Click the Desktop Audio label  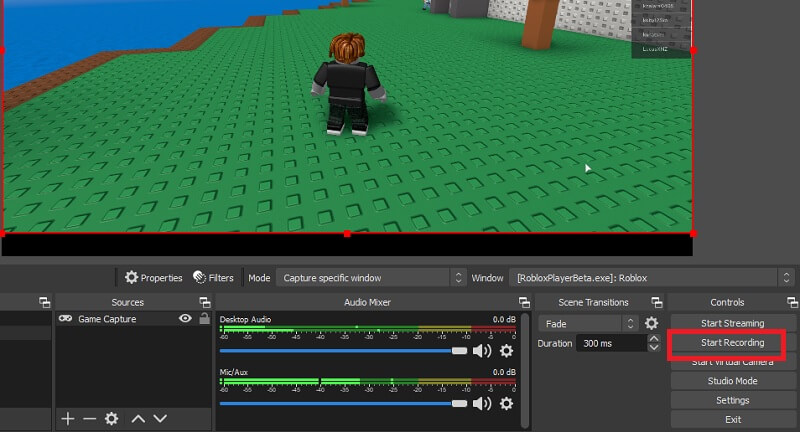(x=245, y=319)
